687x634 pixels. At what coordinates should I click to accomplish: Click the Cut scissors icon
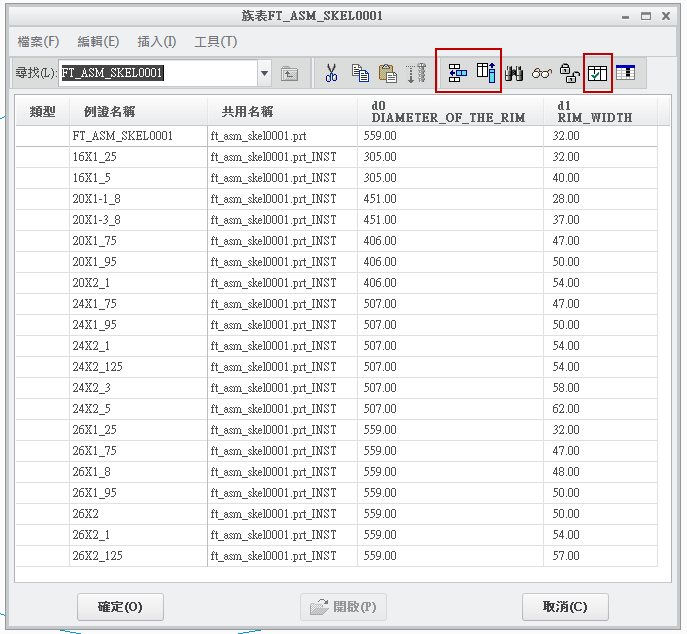pos(332,73)
